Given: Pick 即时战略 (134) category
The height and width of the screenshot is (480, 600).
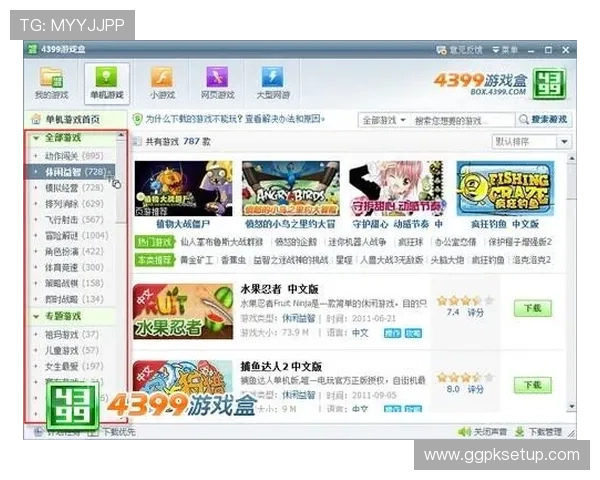Looking at the screenshot, I should point(74,299).
